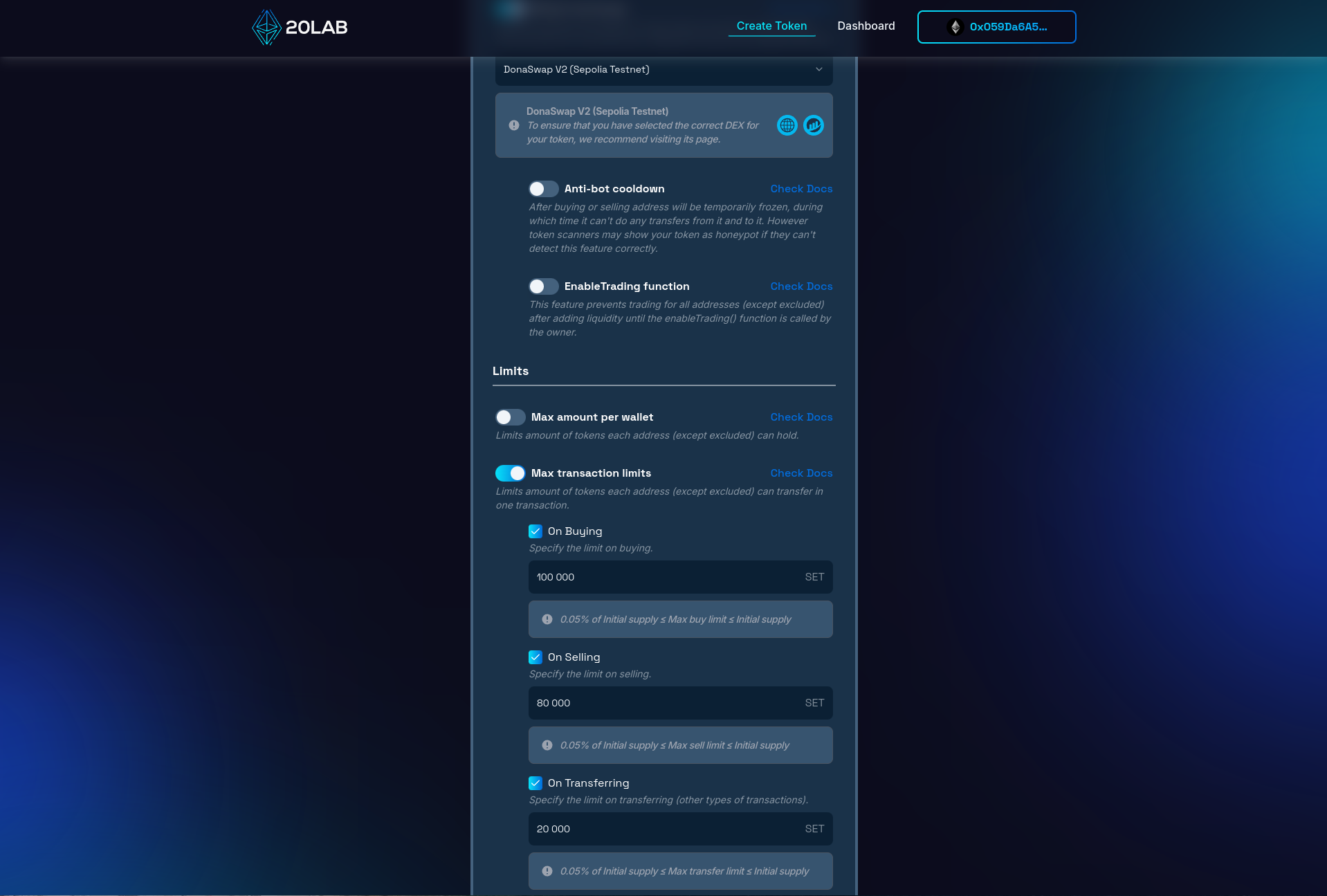Open Check Docs for Max transaction limits
The height and width of the screenshot is (896, 1327).
[x=801, y=473]
